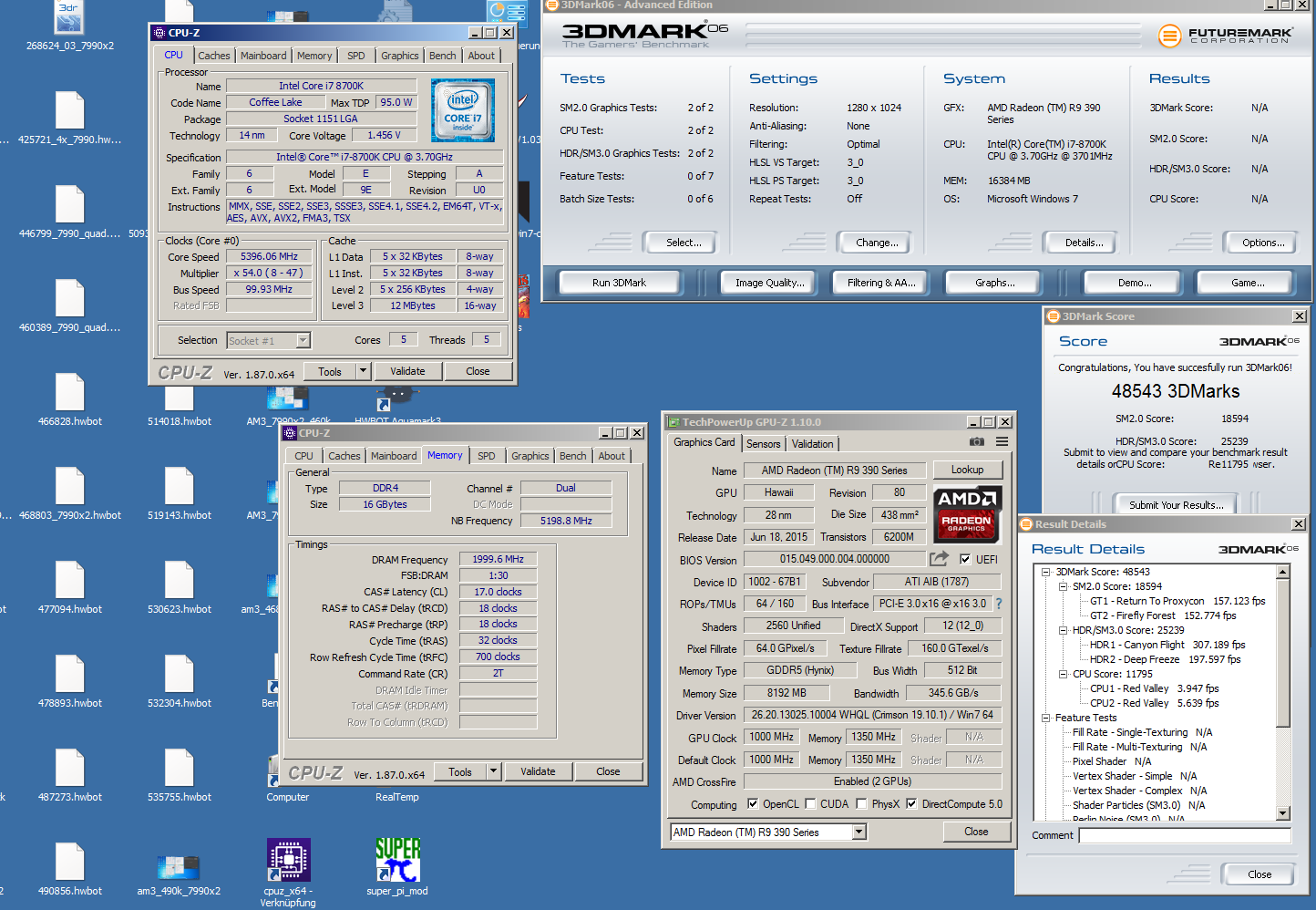Open Tools dropdown arrow in CPU window
This screenshot has width=1316, height=910.
[x=363, y=371]
